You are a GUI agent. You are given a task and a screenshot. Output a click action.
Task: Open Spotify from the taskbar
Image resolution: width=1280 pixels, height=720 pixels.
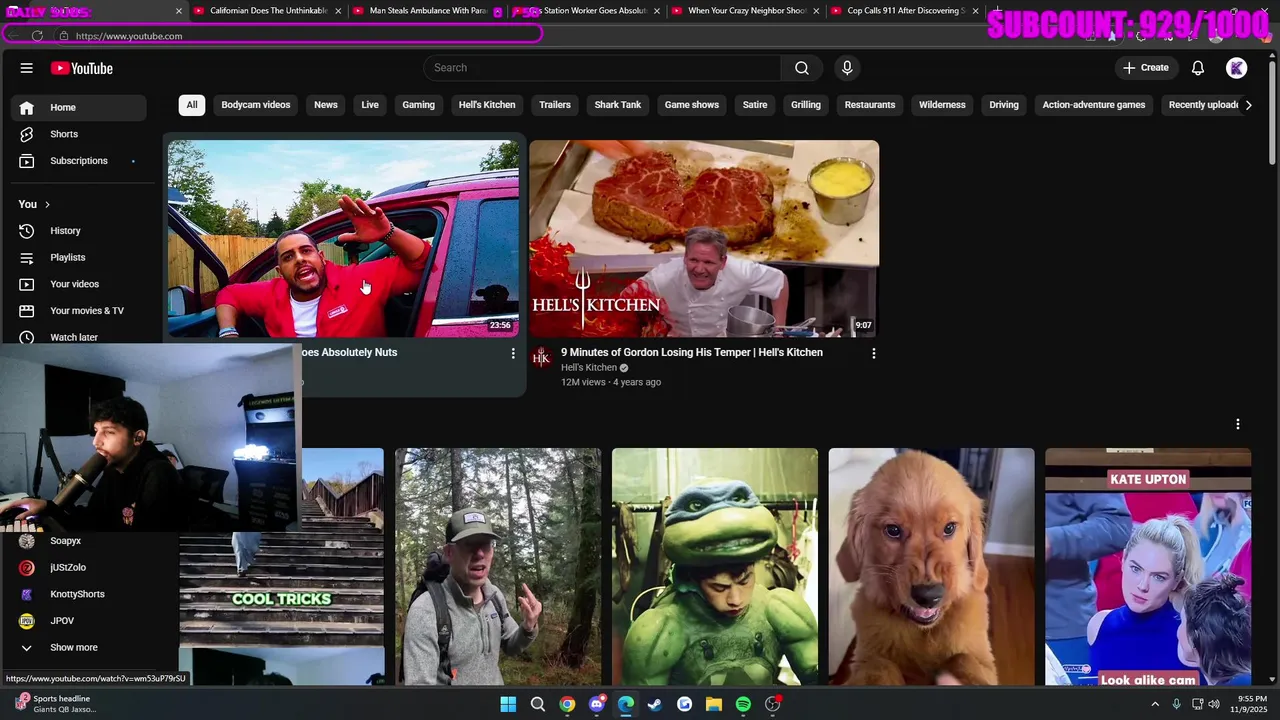point(743,704)
